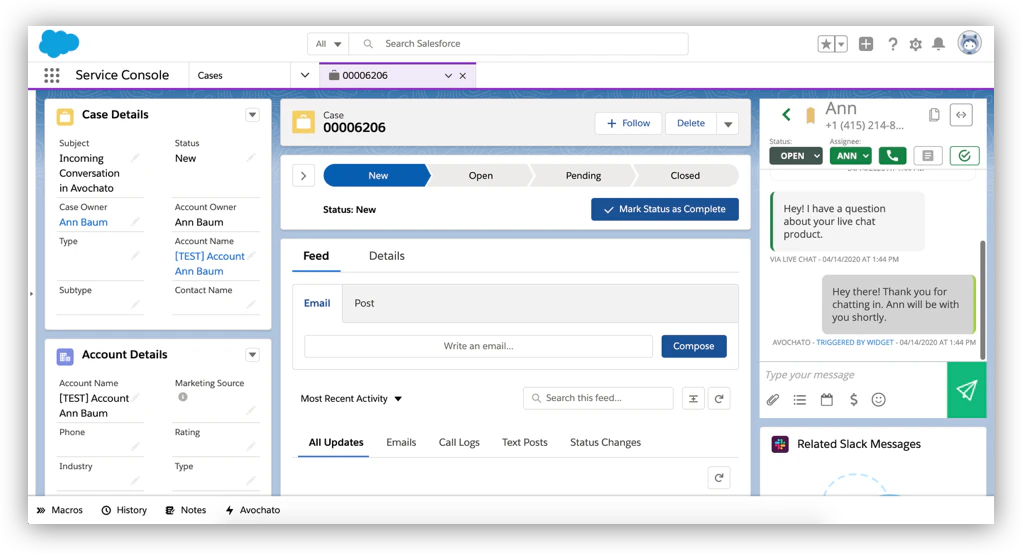Viewport: 1022px width, 554px height.
Task: Change conversation status OPEN dropdown
Action: (x=795, y=156)
